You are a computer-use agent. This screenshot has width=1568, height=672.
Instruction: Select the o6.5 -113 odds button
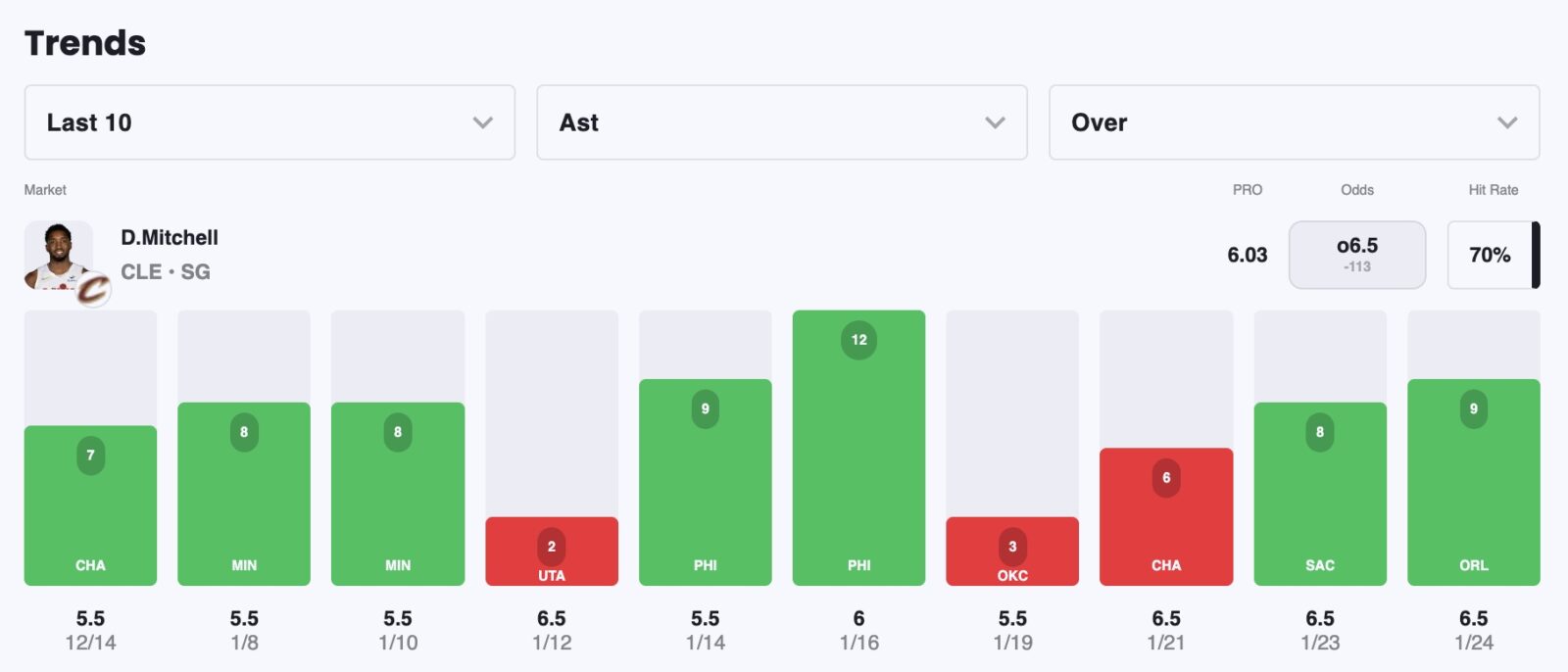click(x=1356, y=255)
